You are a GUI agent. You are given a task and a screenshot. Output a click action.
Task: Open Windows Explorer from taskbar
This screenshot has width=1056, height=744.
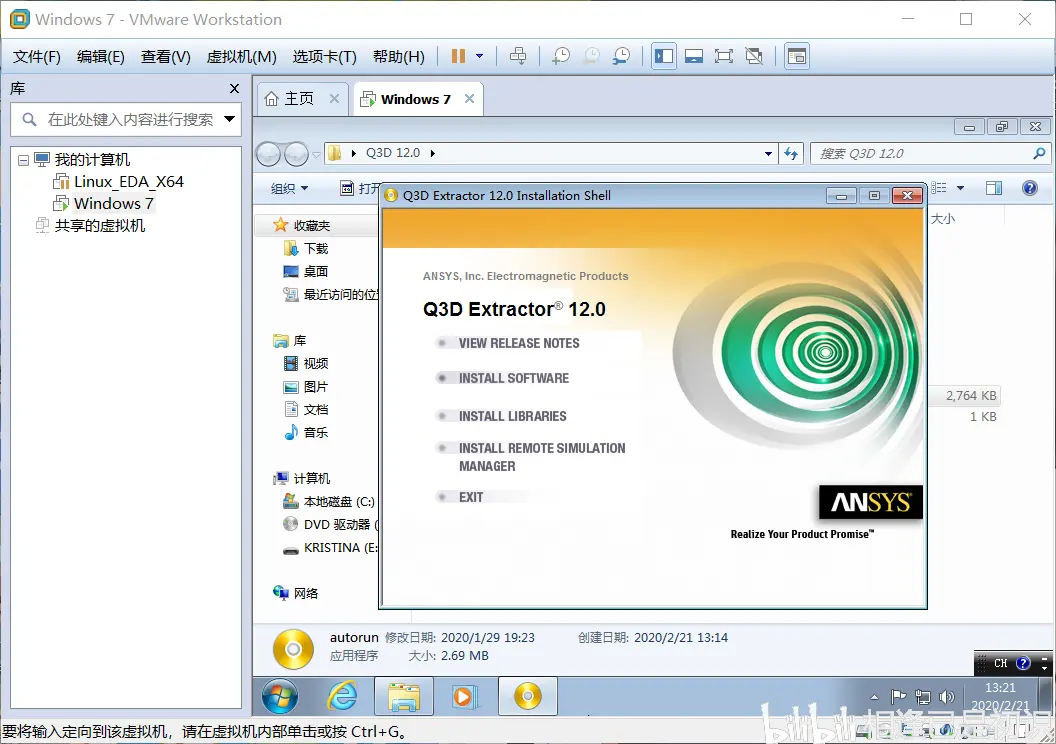404,696
